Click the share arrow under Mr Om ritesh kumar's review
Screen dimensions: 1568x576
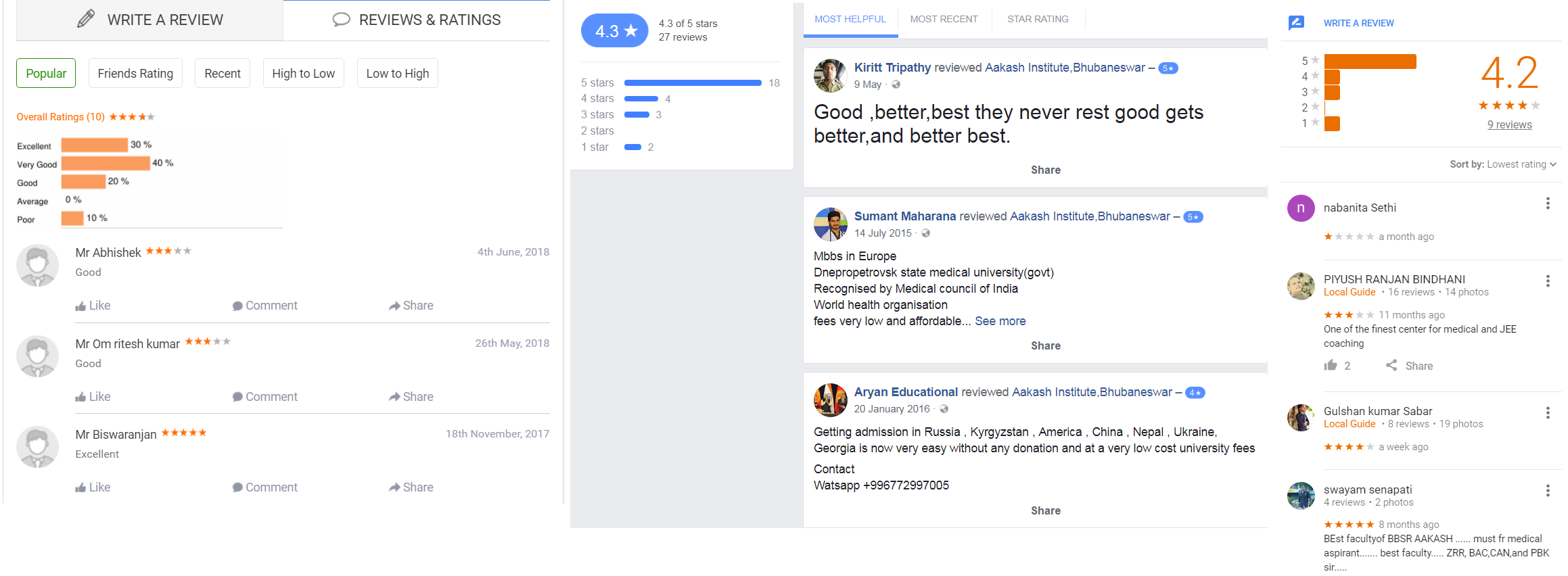click(x=394, y=398)
